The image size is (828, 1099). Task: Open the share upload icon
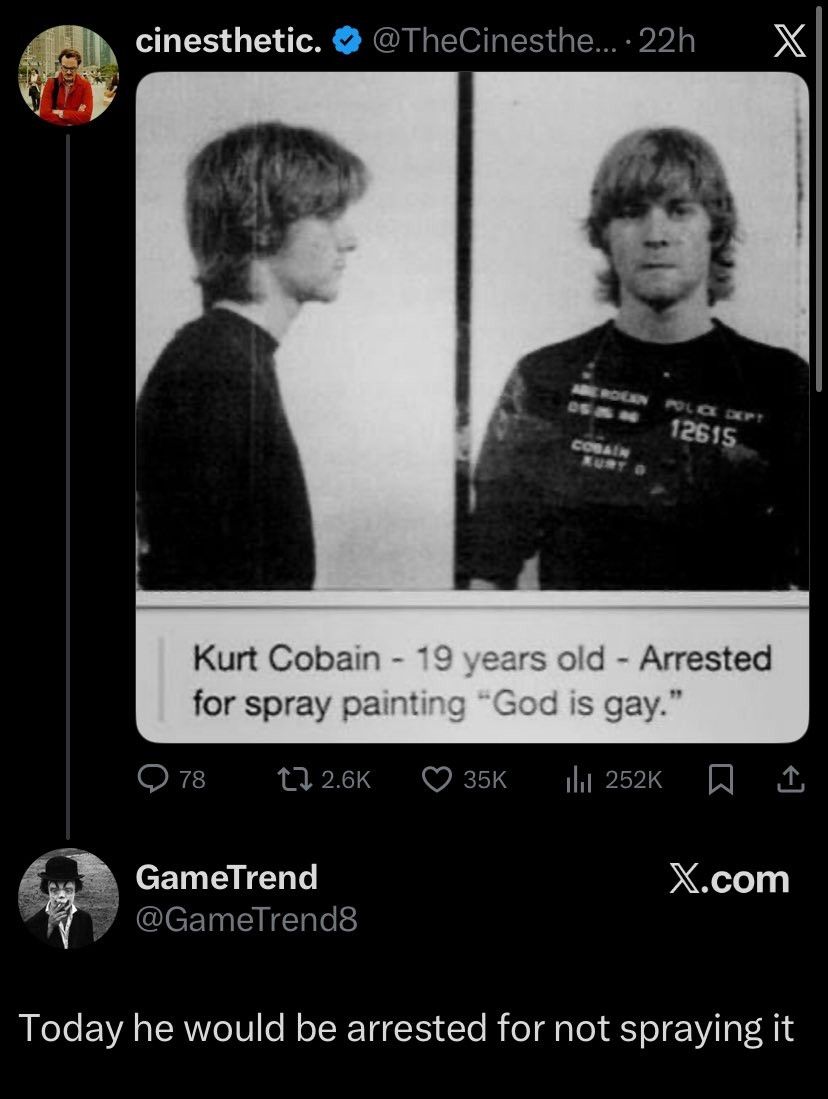[x=790, y=779]
